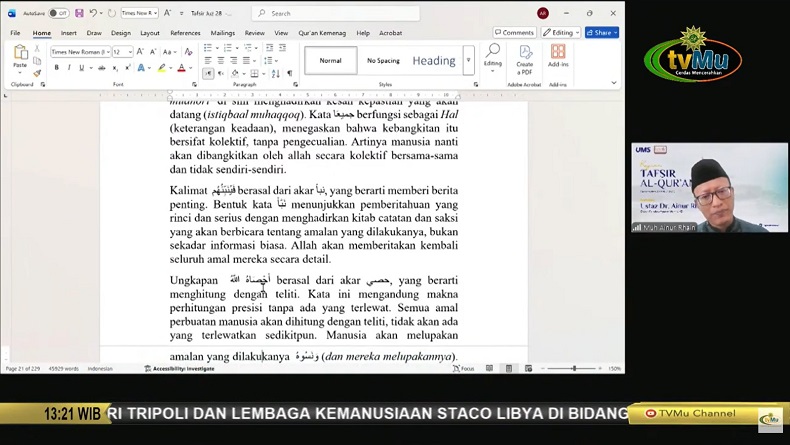The width and height of the screenshot is (790, 445).
Task: Switch to the References tab
Action: [x=185, y=33]
